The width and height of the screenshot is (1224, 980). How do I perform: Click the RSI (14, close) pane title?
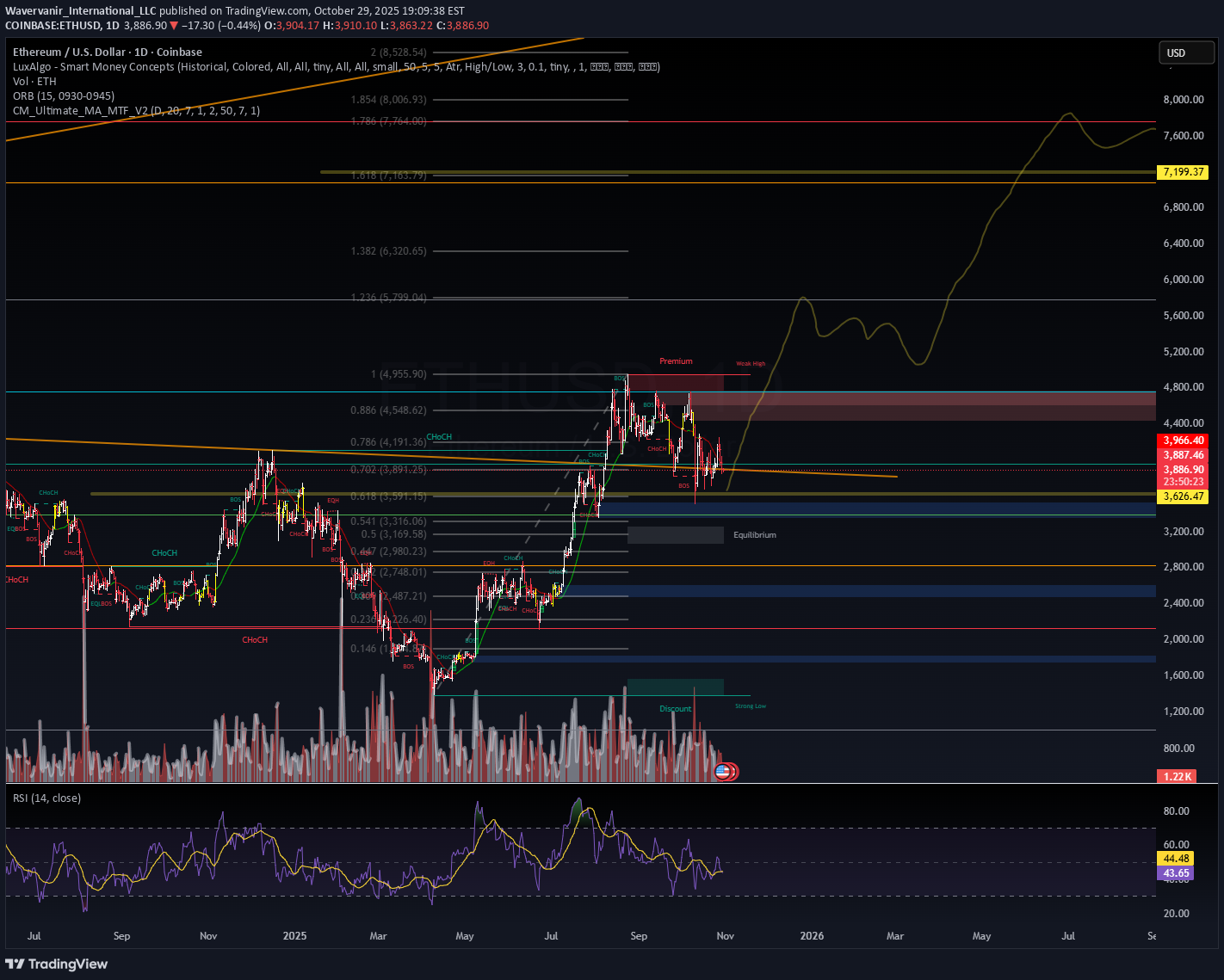(47, 798)
